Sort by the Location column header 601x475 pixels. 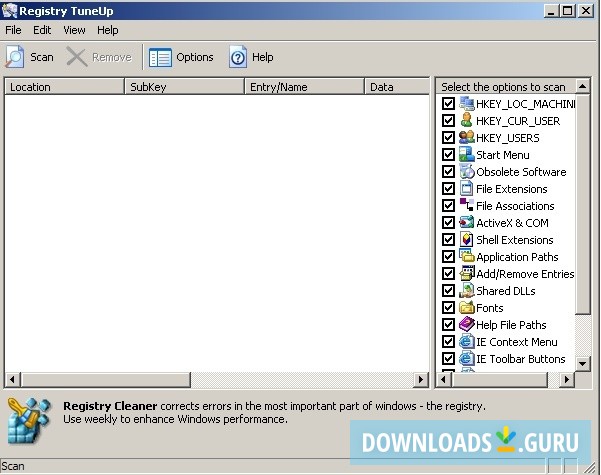(64, 87)
